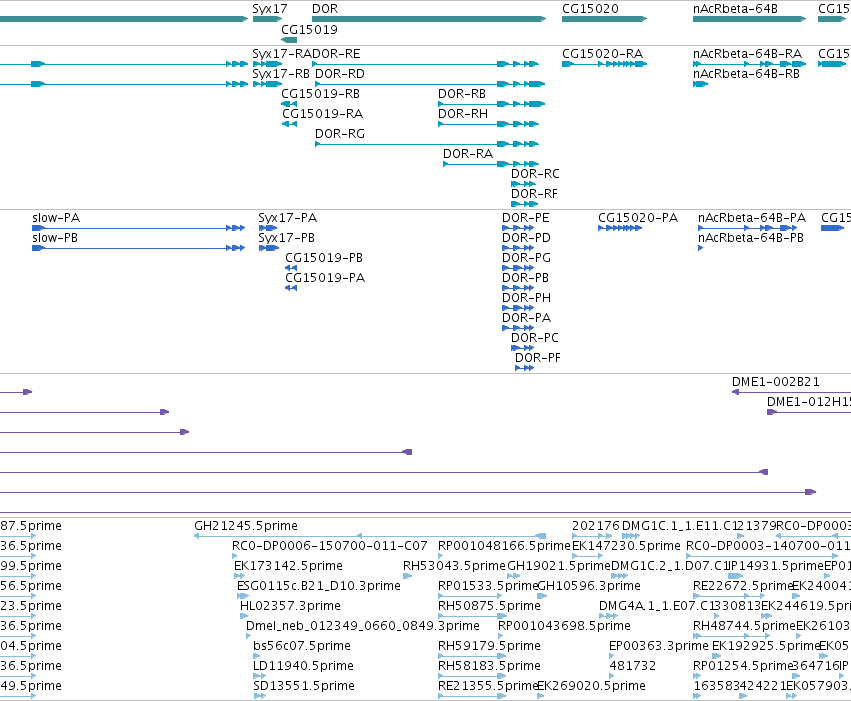Screen dimensions: 851x701
Task: Select transcript label CG15019-RB
Action: (x=320, y=94)
